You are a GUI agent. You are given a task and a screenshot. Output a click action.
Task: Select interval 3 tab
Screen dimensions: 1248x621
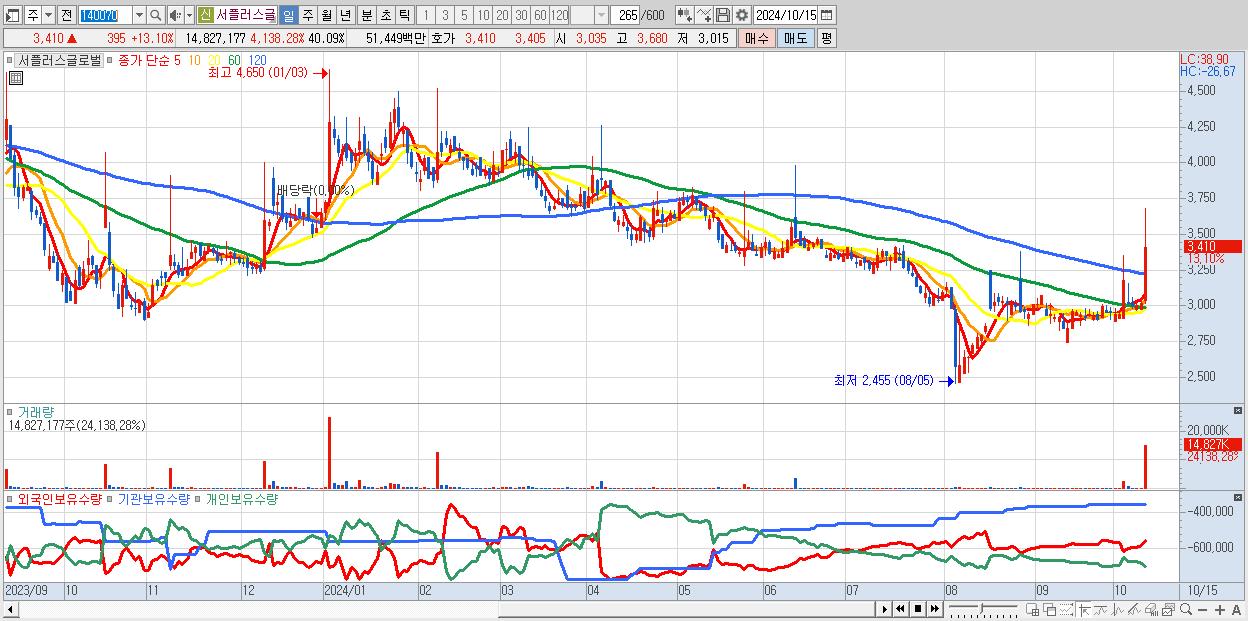[445, 15]
